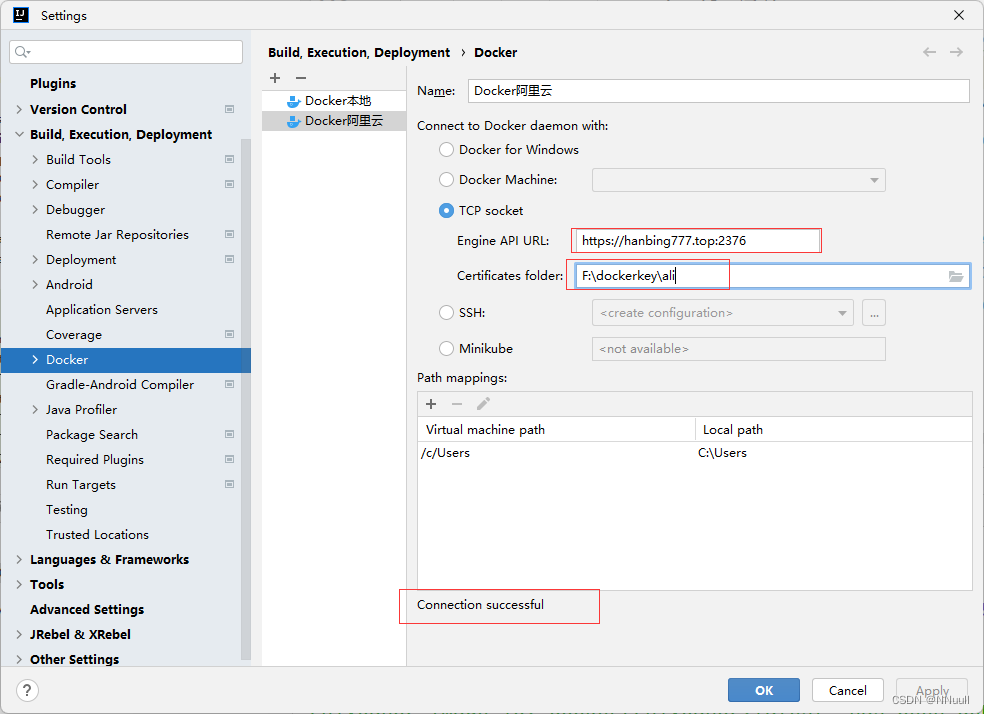Viewport: 984px width, 714px height.
Task: Expand the JRebel & XRebel node
Action: pos(19,634)
